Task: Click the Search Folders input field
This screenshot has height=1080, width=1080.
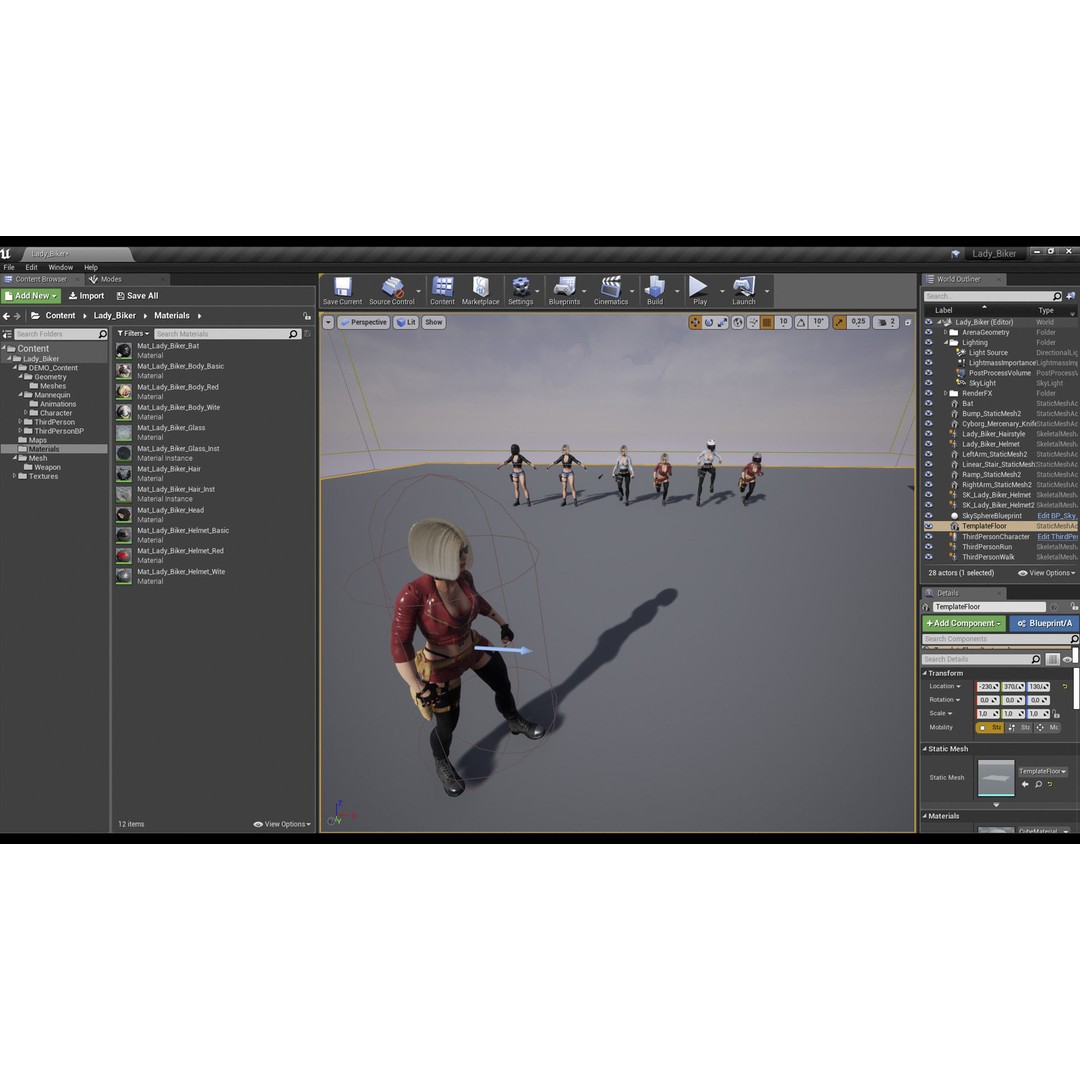Action: coord(61,333)
